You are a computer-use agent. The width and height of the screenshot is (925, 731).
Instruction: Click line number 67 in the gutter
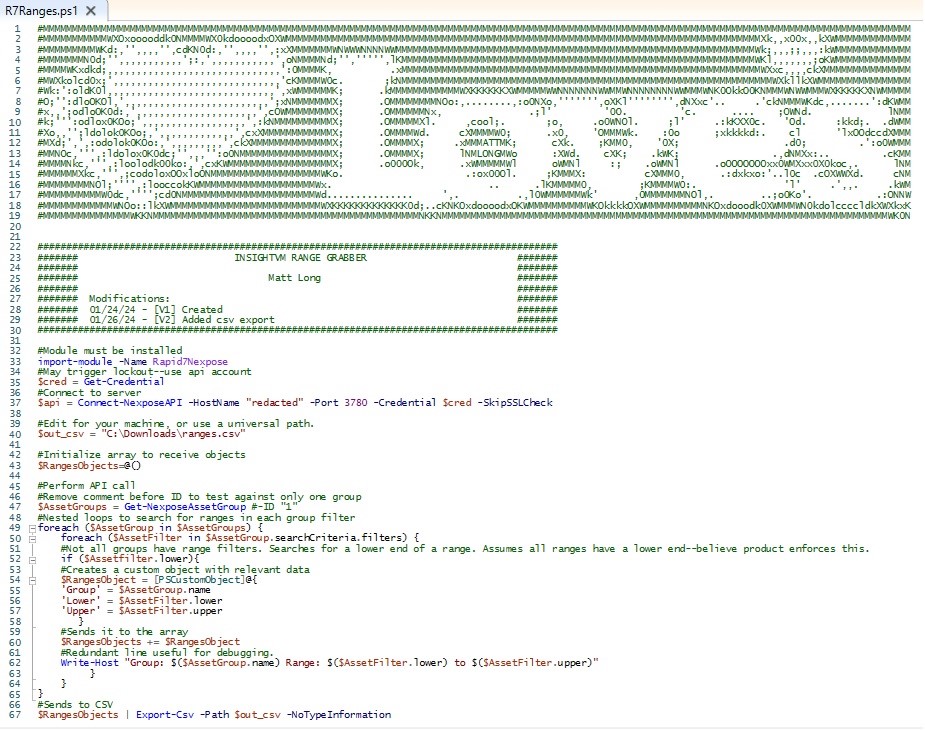tap(14, 714)
